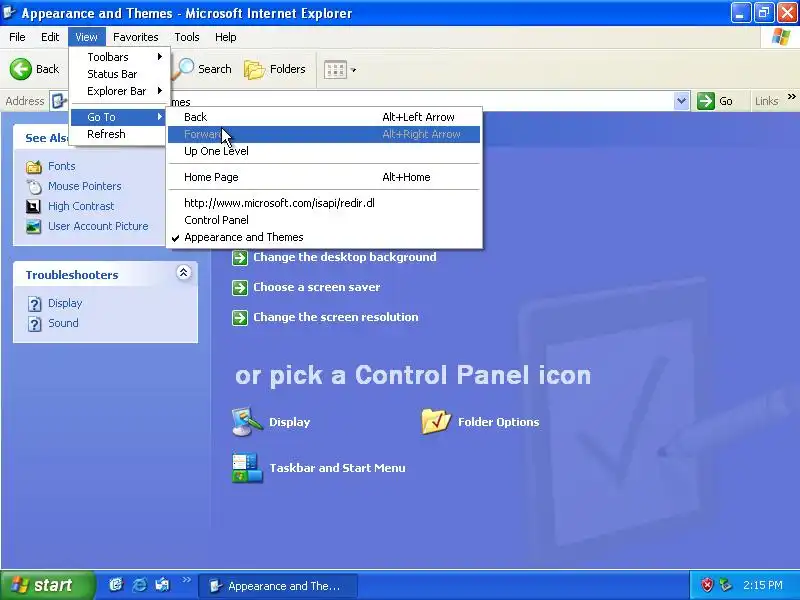
Task: Click the Views grid icon
Action: click(x=335, y=70)
